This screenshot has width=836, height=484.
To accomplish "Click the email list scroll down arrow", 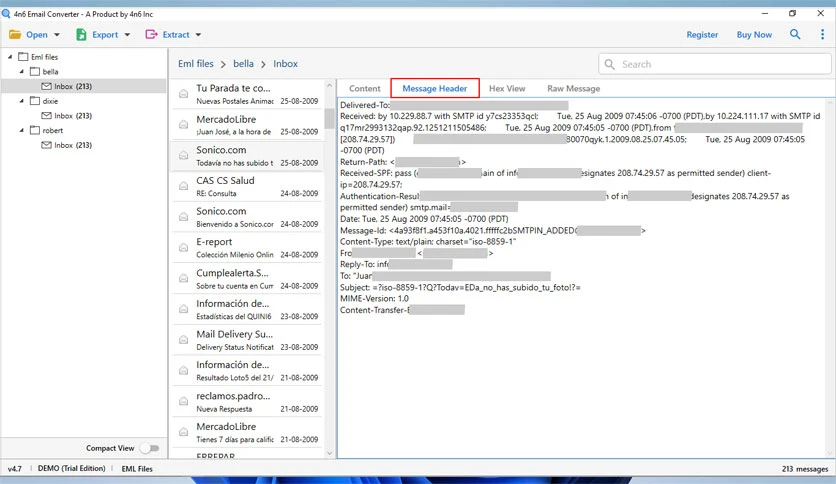I will click(x=329, y=454).
